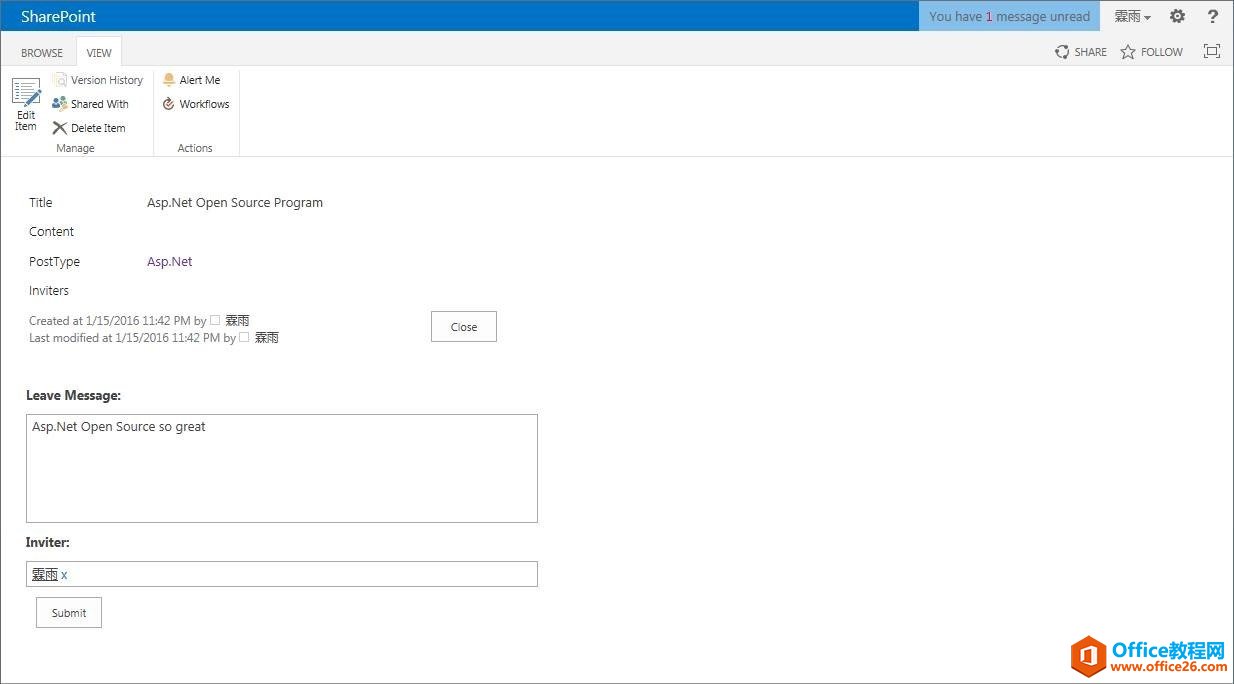The width and height of the screenshot is (1234, 684).
Task: Click the Edit Item icon
Action: (x=26, y=93)
